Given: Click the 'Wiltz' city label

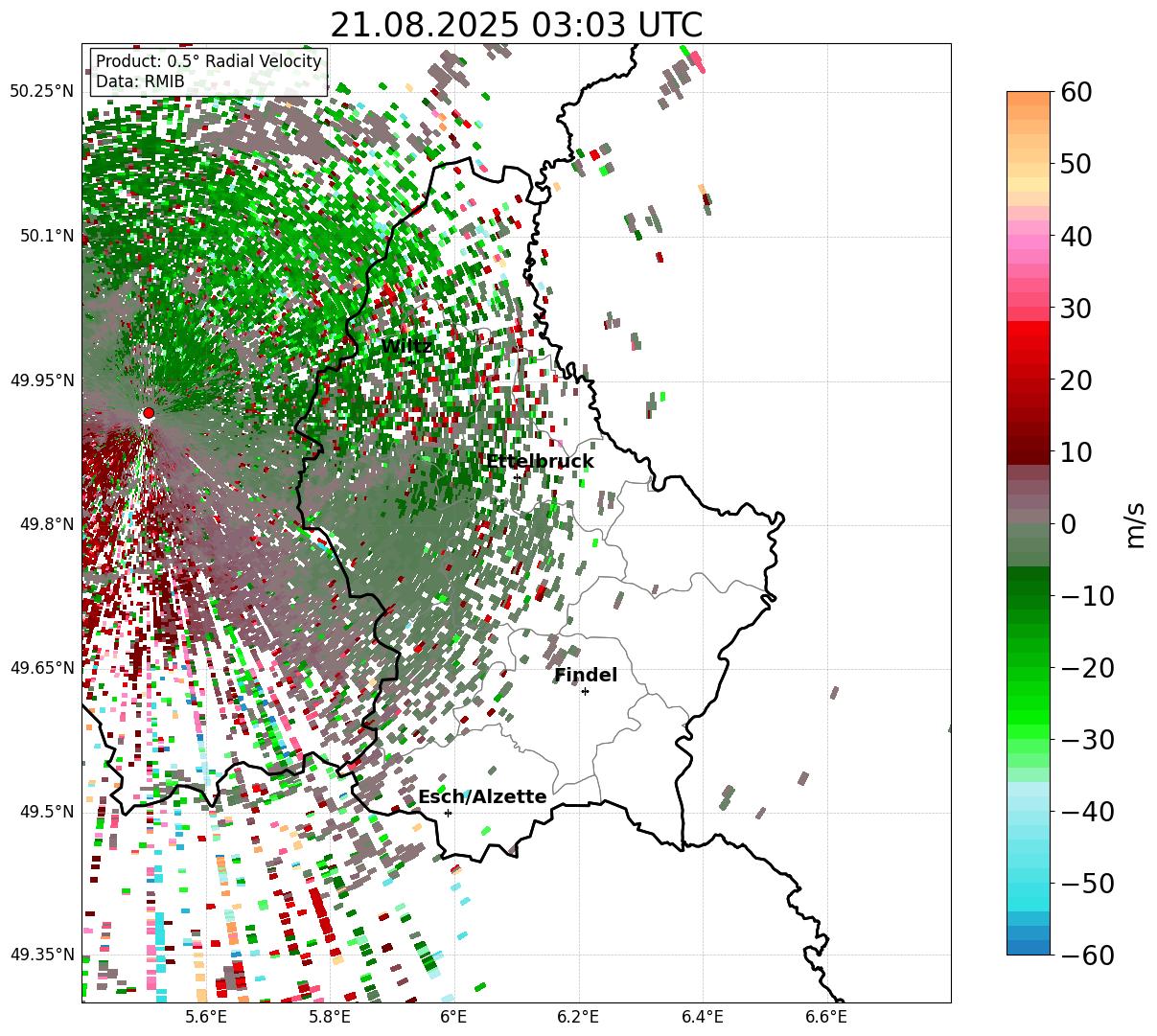Looking at the screenshot, I should (x=406, y=346).
